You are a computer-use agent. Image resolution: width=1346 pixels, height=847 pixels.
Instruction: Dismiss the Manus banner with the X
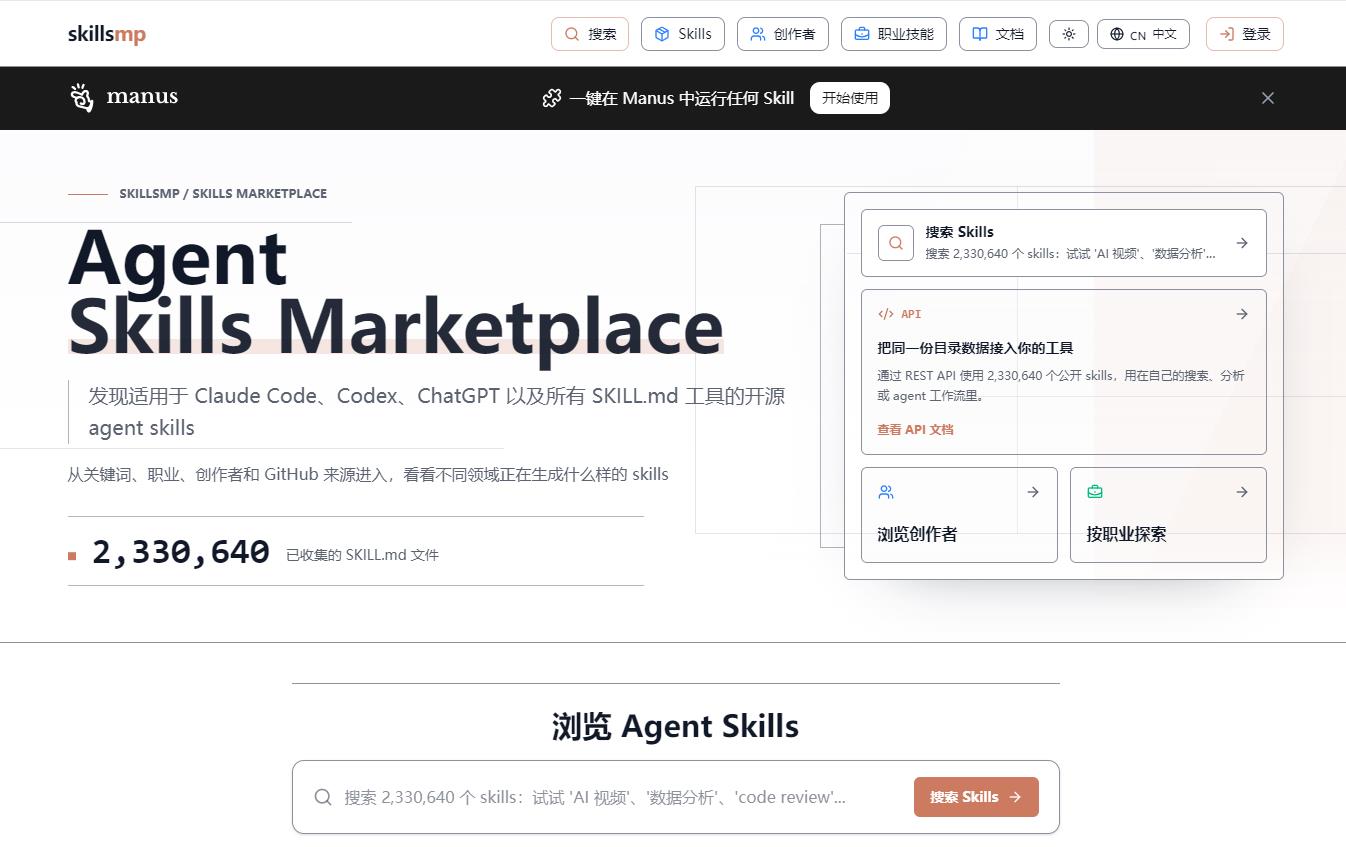tap(1268, 98)
